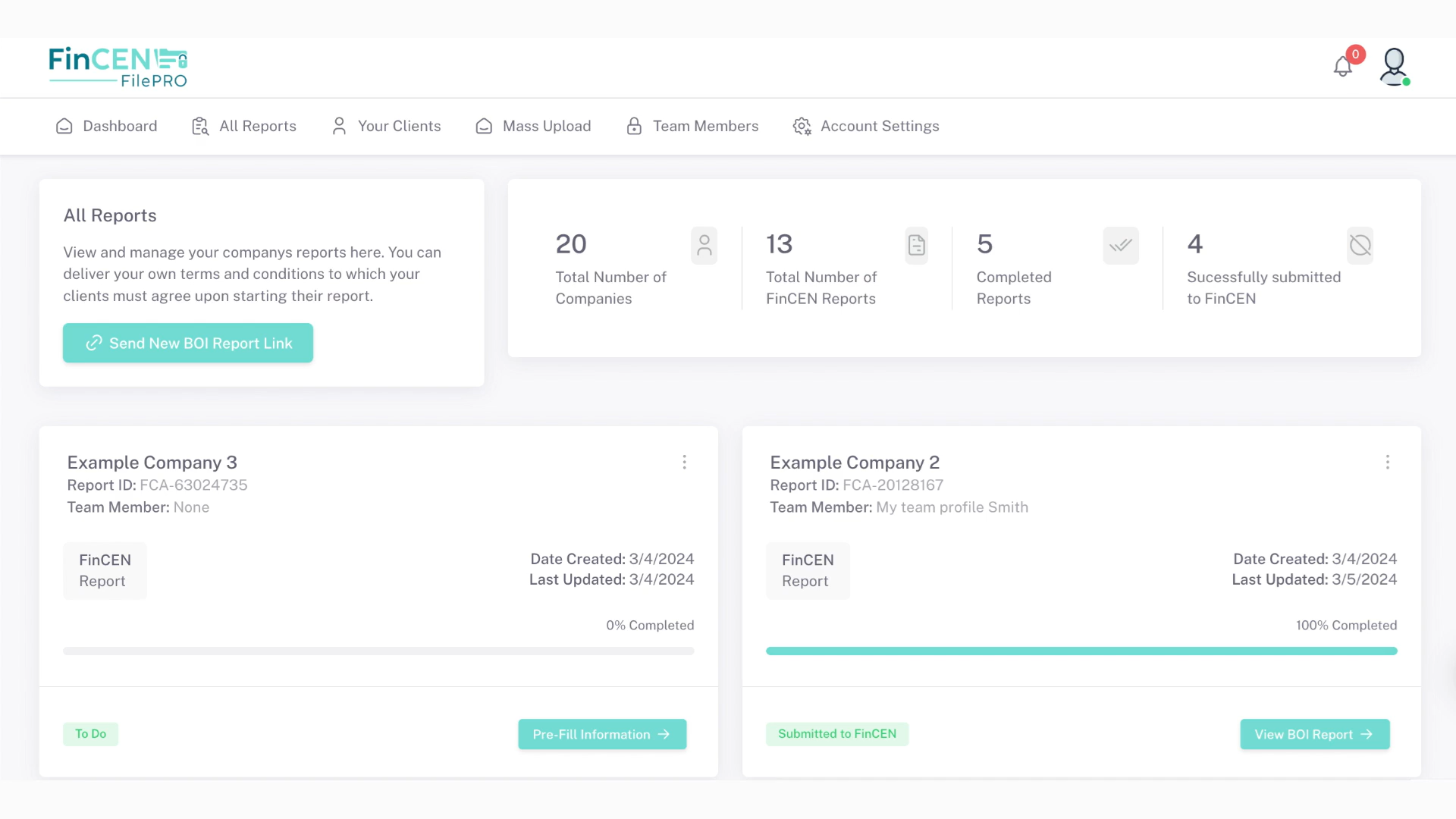
Task: Switch to Your Clients page
Action: click(386, 126)
